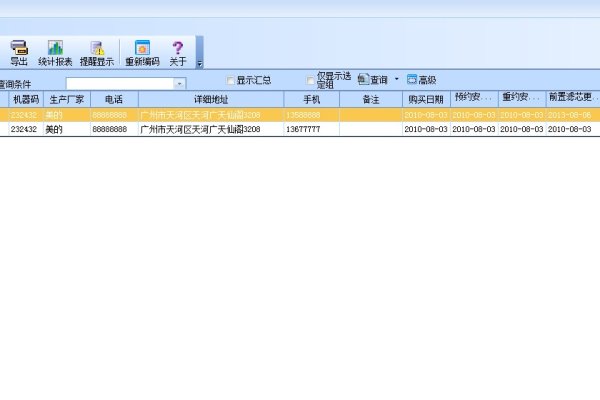The image size is (600, 400).
Task: Click inside the 查询条件 input field
Action: point(120,83)
